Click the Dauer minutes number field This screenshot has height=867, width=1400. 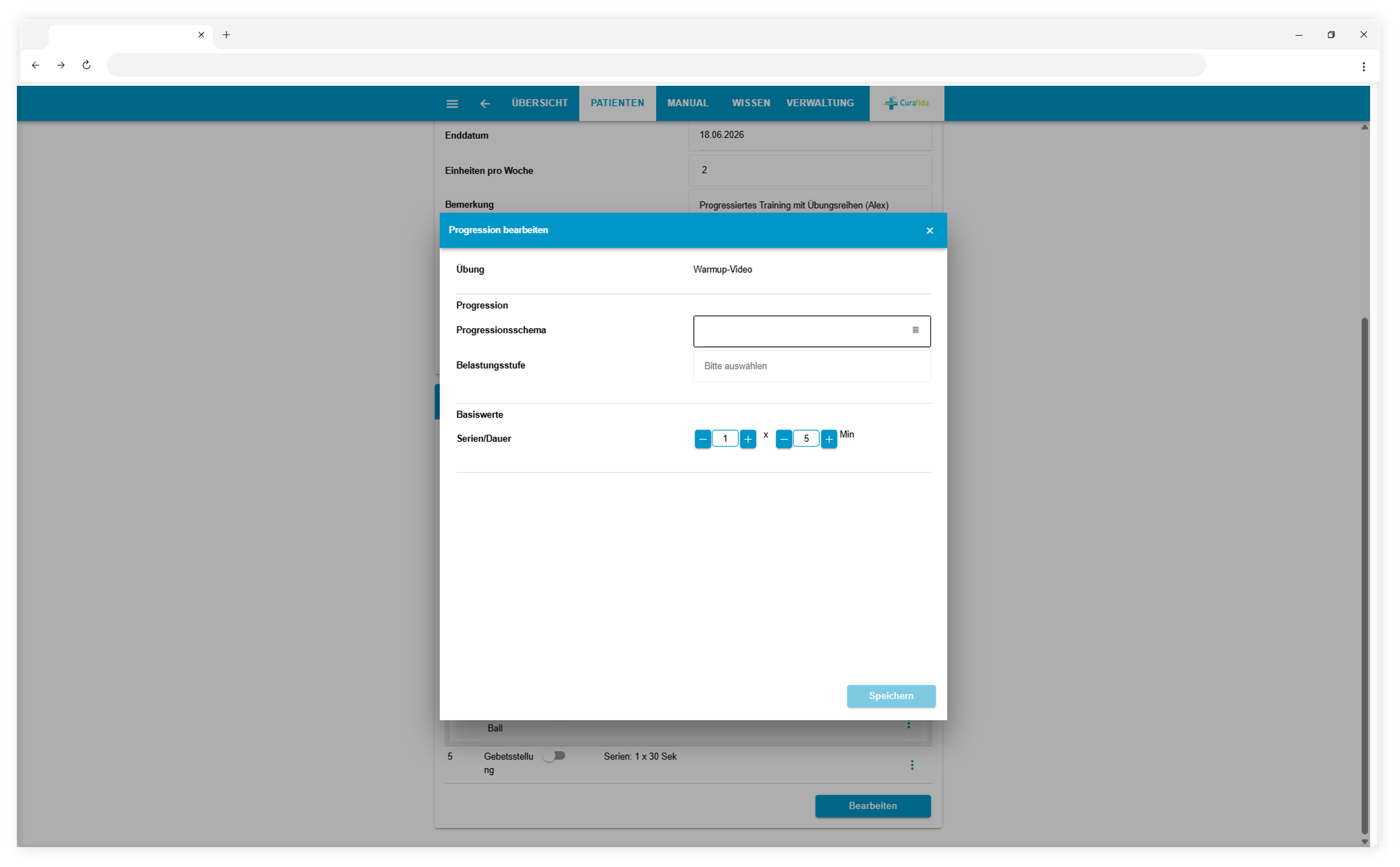point(806,438)
